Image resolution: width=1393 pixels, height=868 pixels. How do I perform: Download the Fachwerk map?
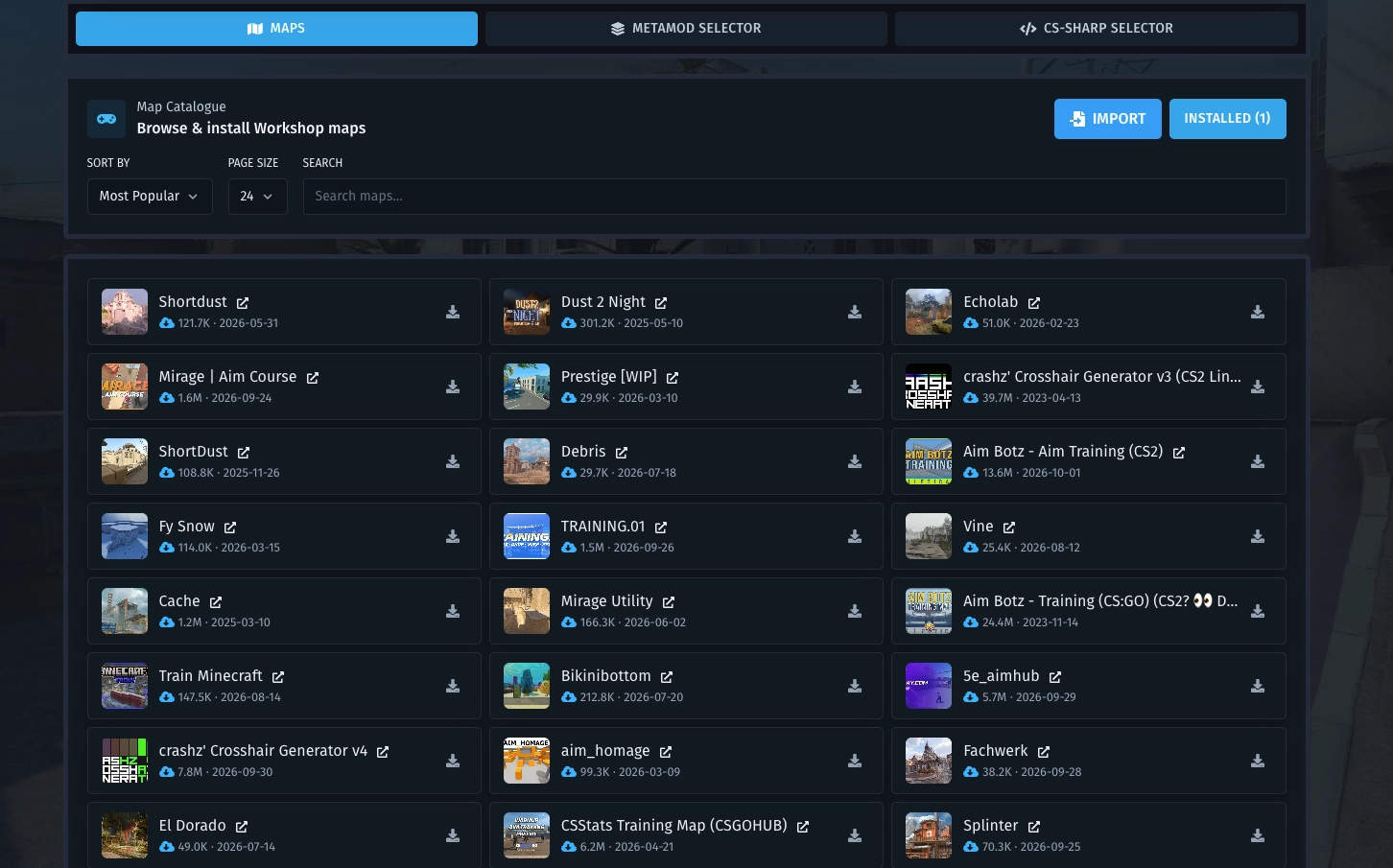1258,761
